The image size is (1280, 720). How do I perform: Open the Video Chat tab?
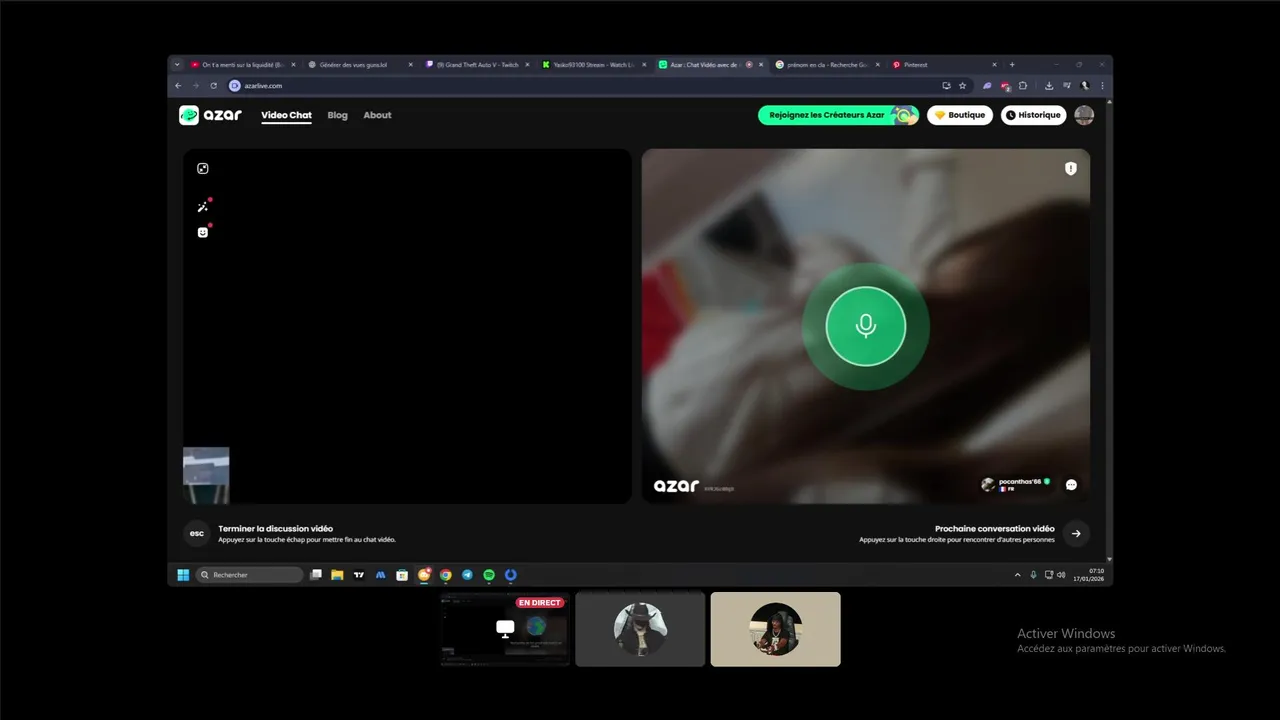tap(286, 115)
